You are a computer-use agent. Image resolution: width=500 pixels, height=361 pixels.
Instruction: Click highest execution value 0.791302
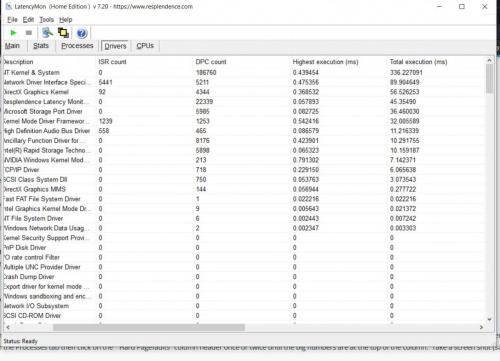coord(306,160)
